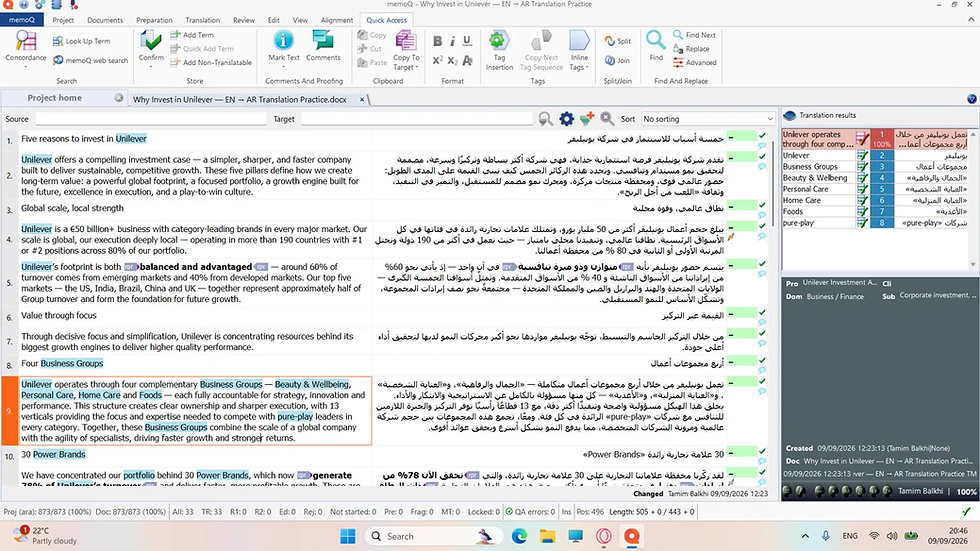Close the Why Invest in Unilever document tab

(x=361, y=99)
